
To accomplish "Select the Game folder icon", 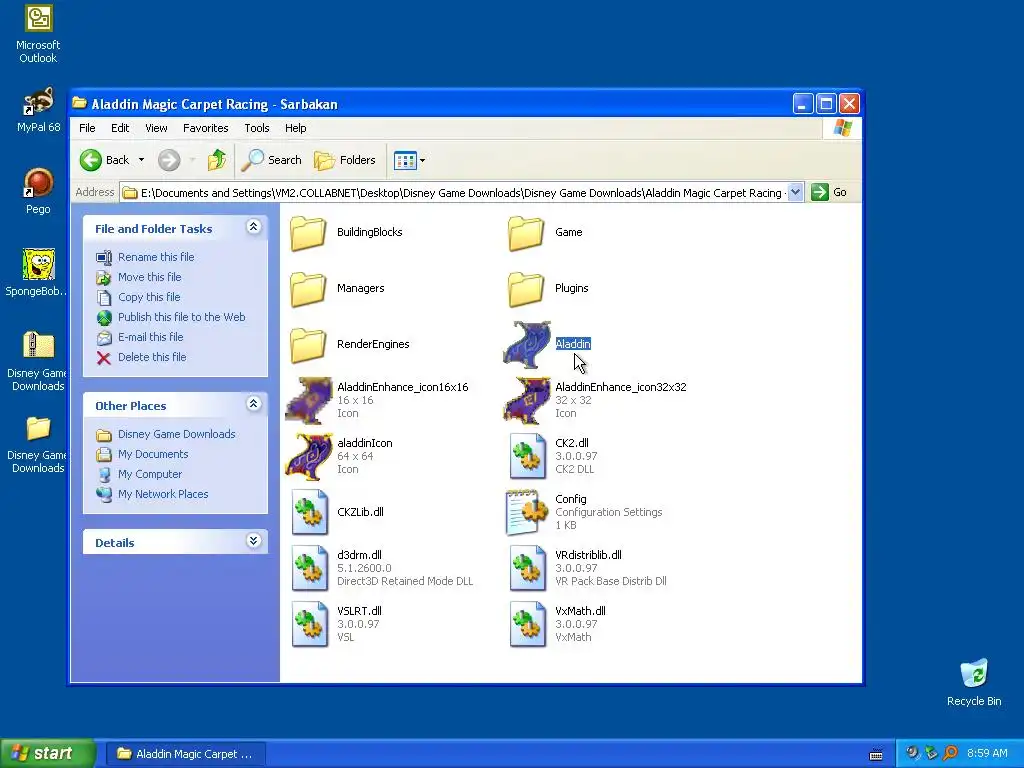I will coord(526,232).
